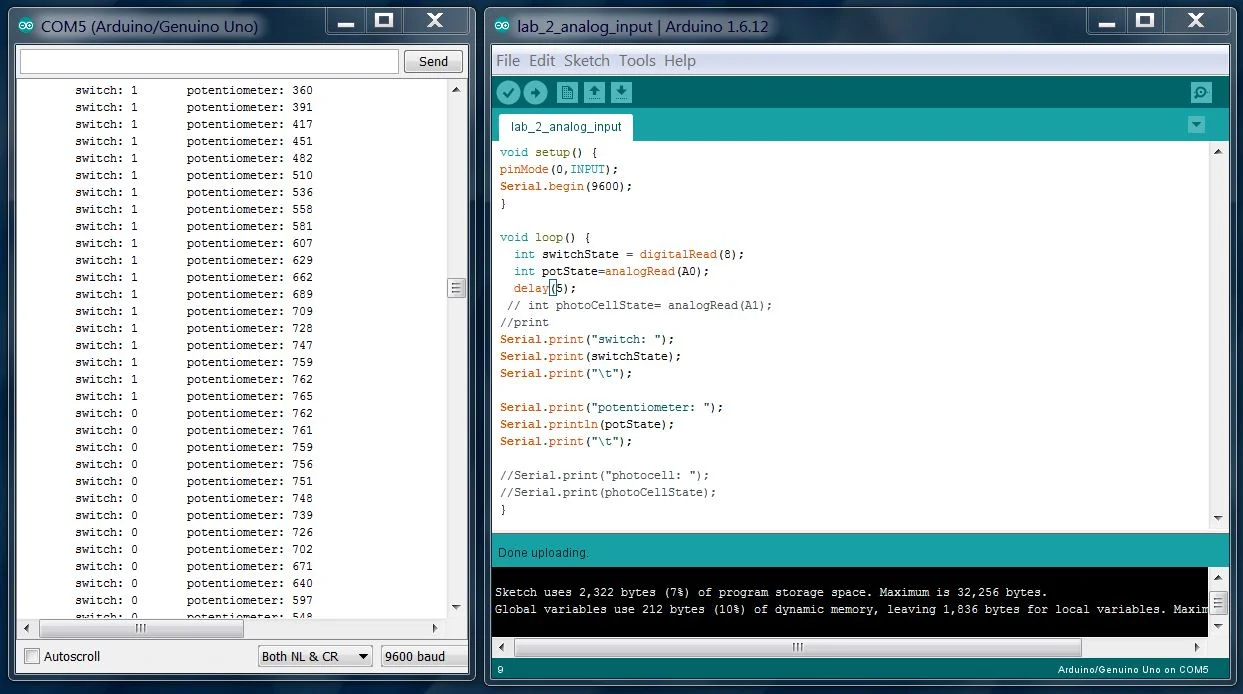Click the Arduino logo in the lab_2_analog_input window title
The image size is (1243, 694).
tap(501, 26)
